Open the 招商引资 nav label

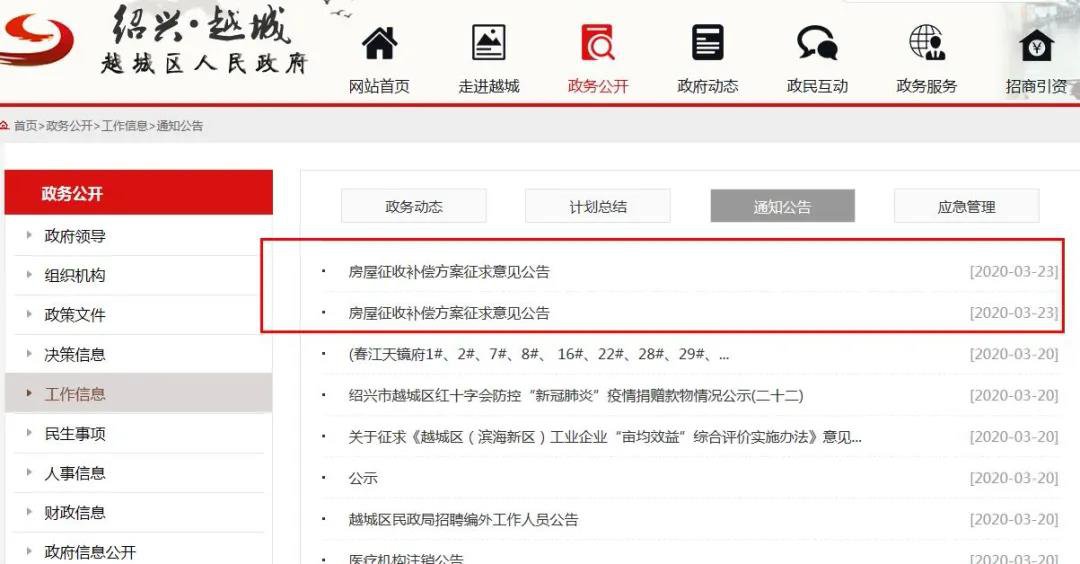coord(1036,86)
